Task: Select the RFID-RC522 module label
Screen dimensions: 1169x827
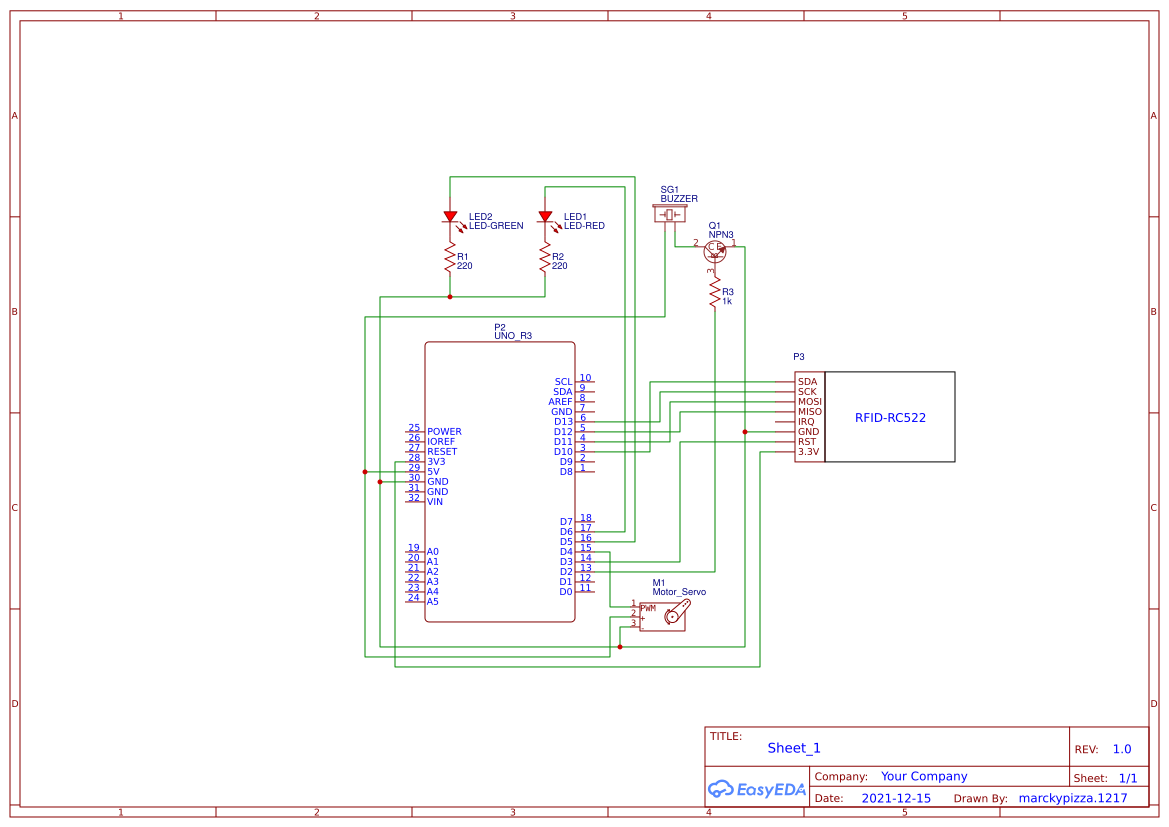Action: [890, 418]
